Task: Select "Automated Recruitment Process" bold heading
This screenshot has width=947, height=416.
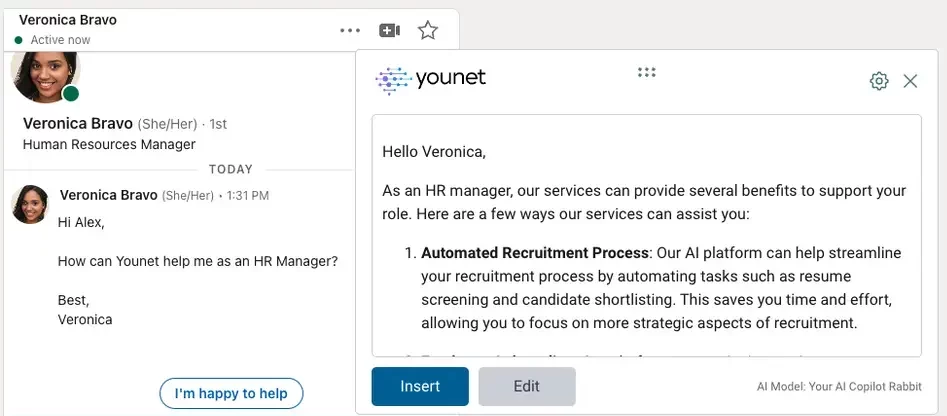Action: [534, 253]
